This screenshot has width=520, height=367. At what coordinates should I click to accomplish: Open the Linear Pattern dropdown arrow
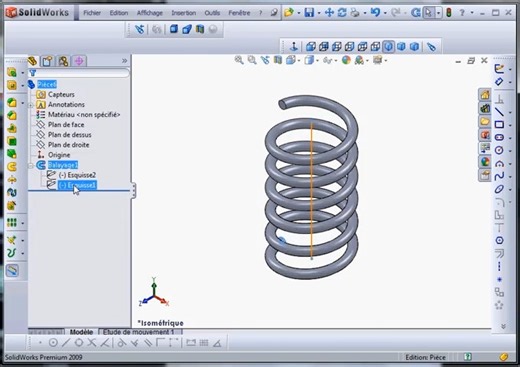(x=22, y=223)
